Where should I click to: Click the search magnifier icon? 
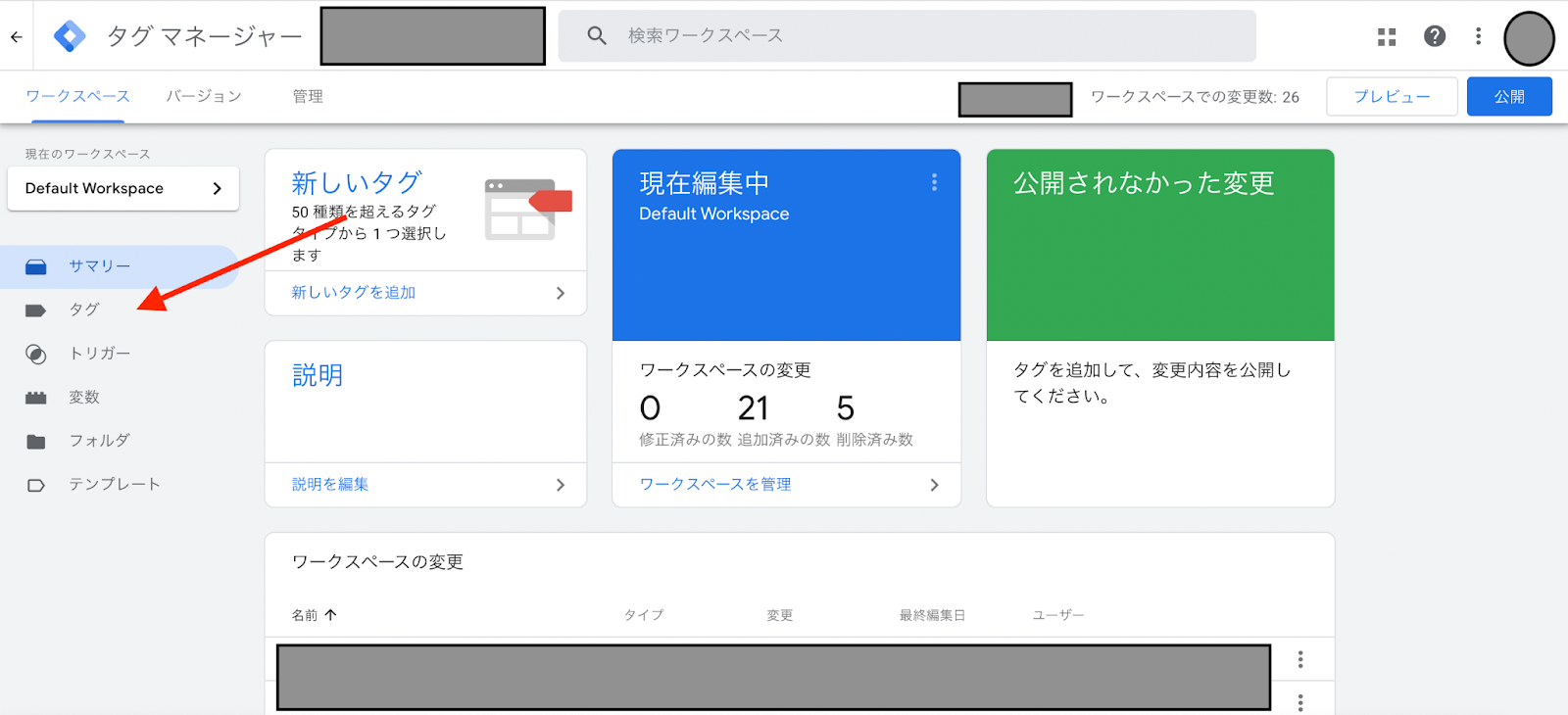point(597,36)
